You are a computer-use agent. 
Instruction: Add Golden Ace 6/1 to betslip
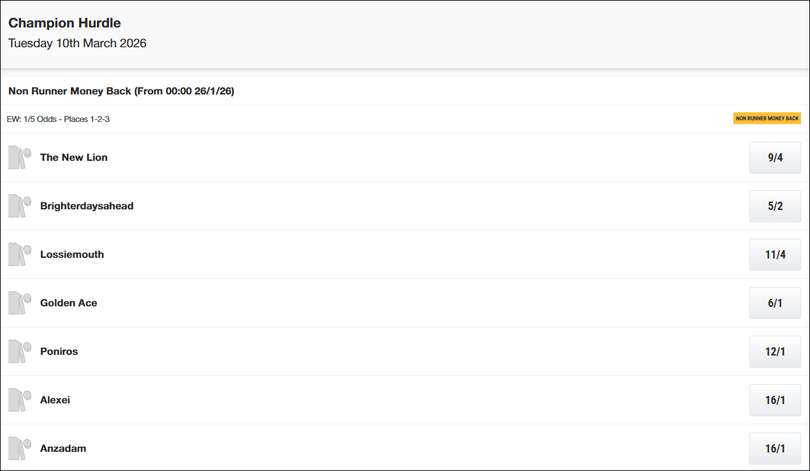(775, 303)
